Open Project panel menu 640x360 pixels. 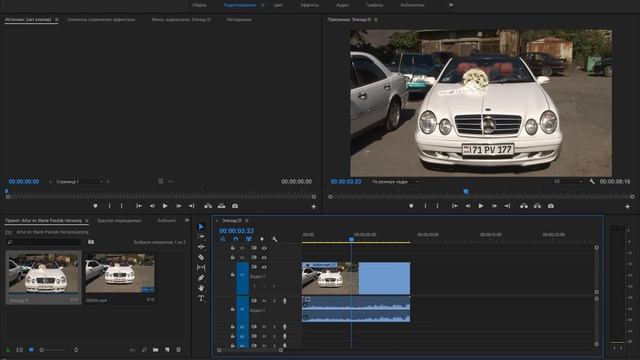click(87, 221)
